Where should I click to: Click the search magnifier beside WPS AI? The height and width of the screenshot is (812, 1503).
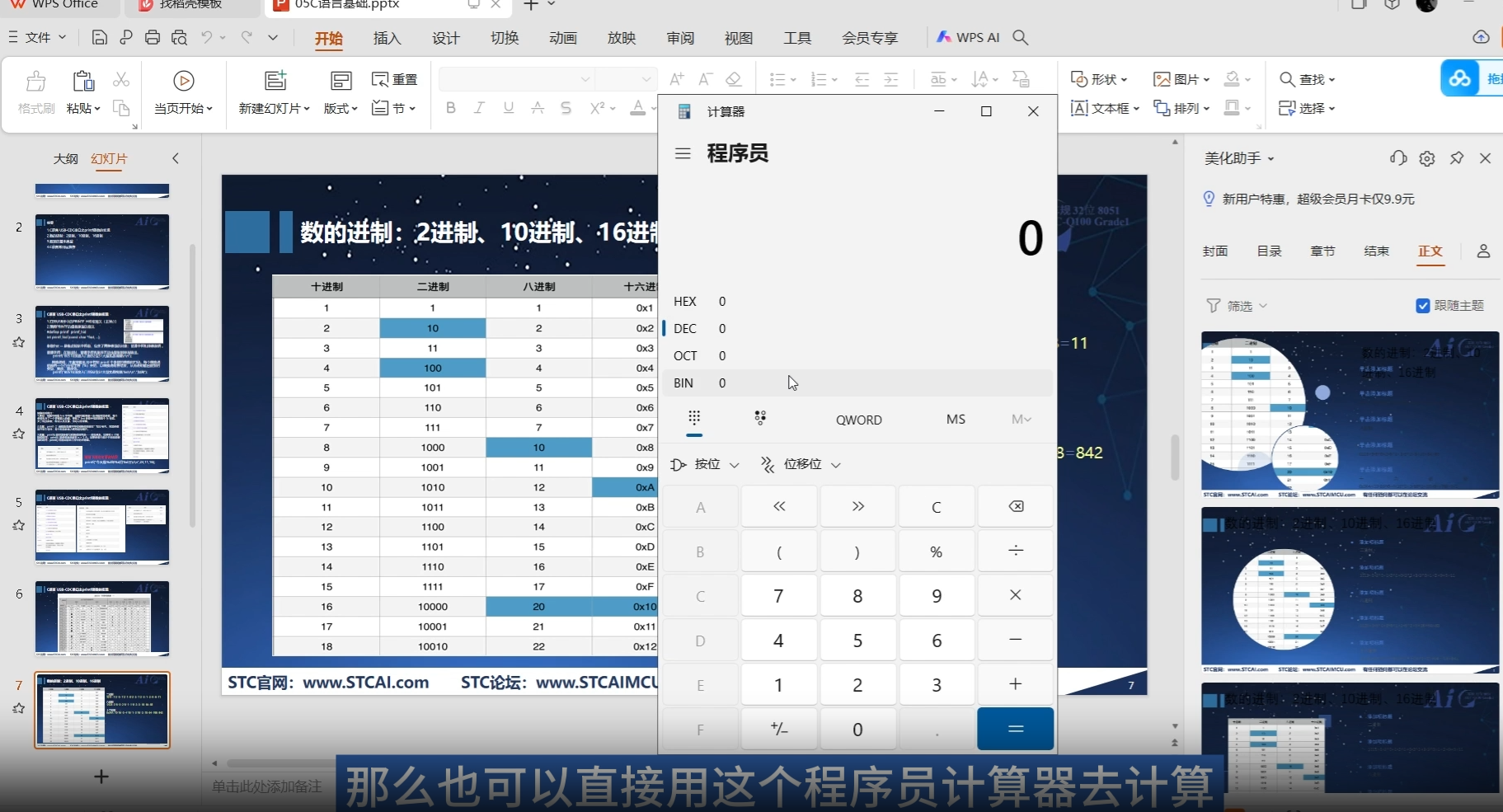[x=1021, y=38]
